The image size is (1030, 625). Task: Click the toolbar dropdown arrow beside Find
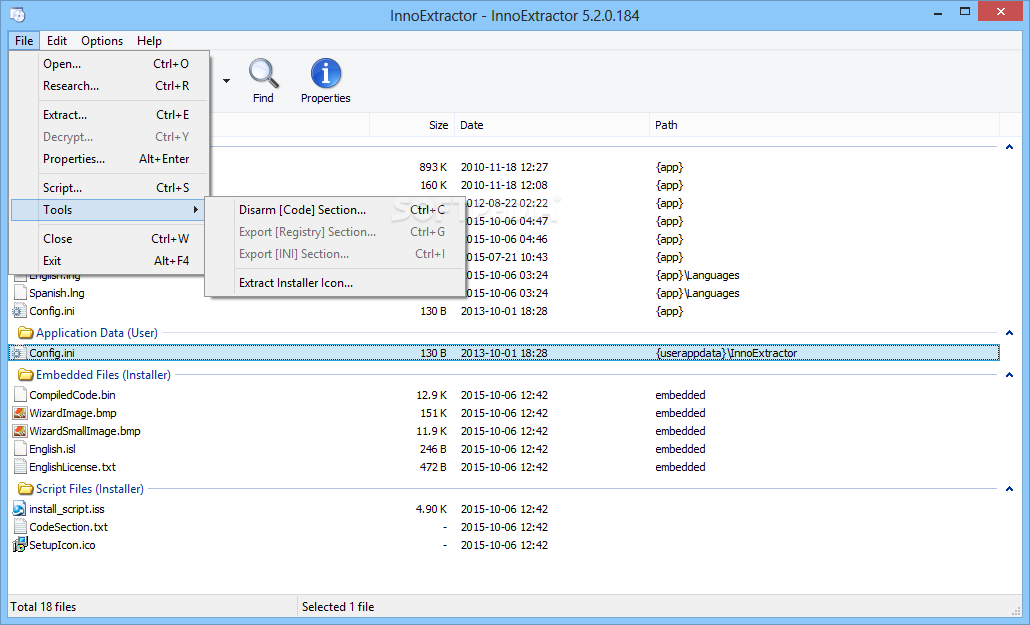click(x=226, y=81)
